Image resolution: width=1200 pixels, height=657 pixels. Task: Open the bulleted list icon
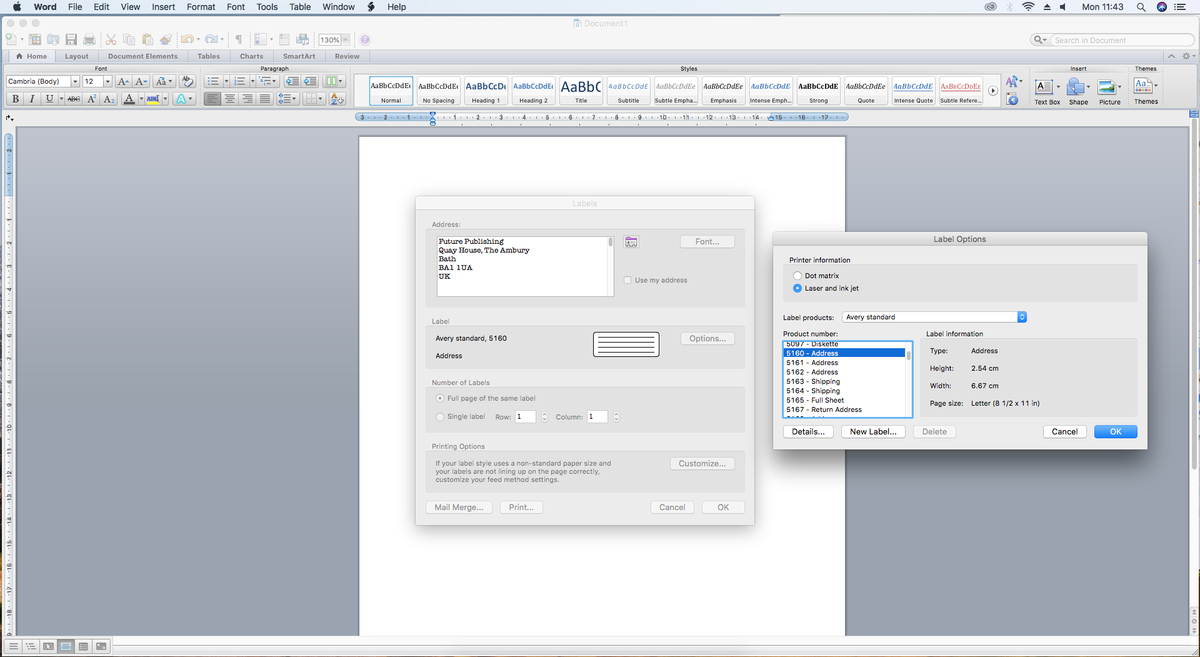[x=214, y=82]
